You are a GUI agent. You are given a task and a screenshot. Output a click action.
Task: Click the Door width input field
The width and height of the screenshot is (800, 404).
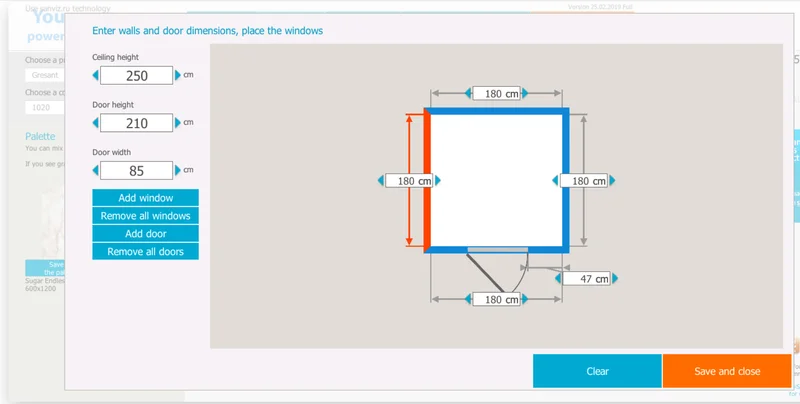click(137, 171)
